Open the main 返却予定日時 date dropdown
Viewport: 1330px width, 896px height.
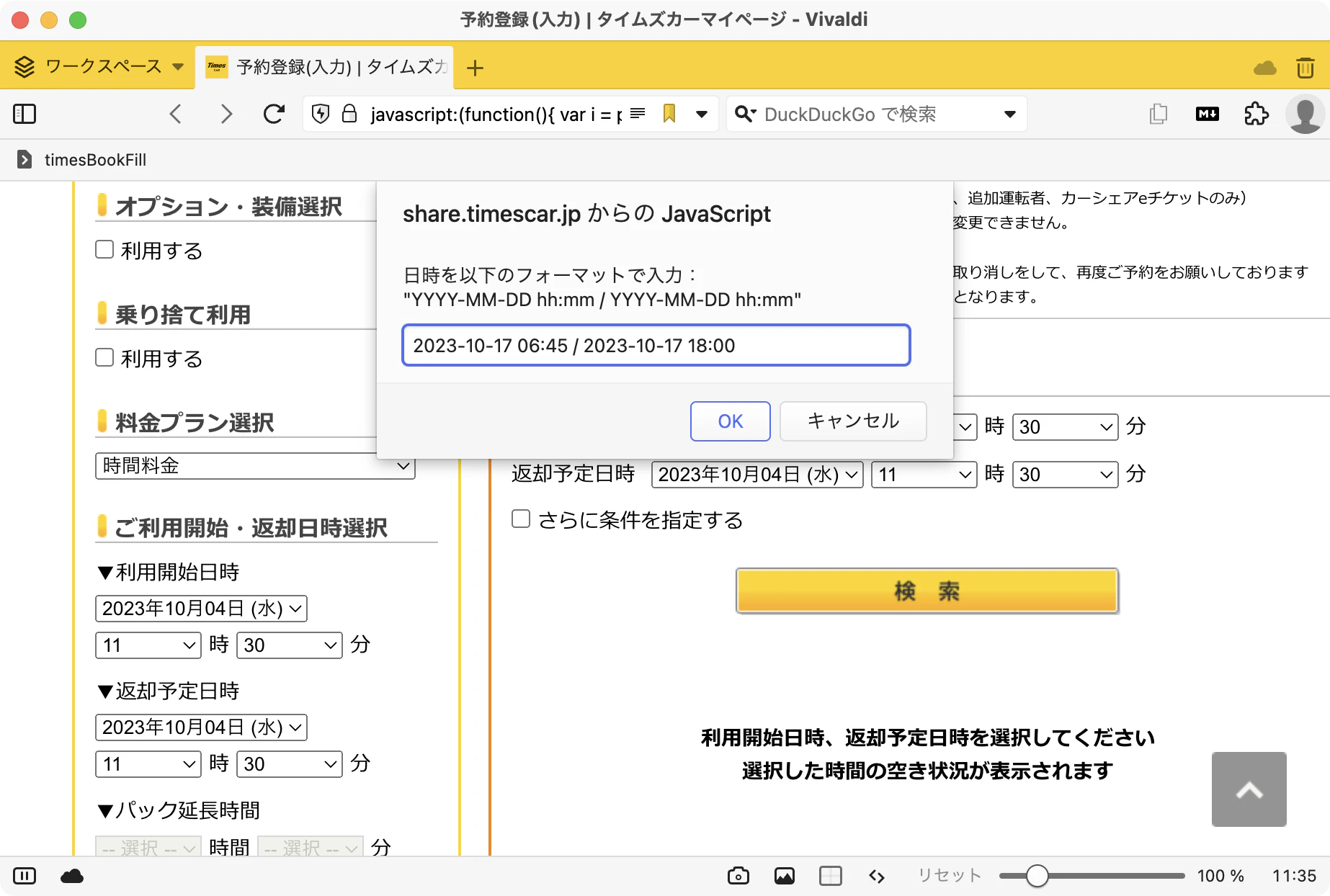[757, 475]
